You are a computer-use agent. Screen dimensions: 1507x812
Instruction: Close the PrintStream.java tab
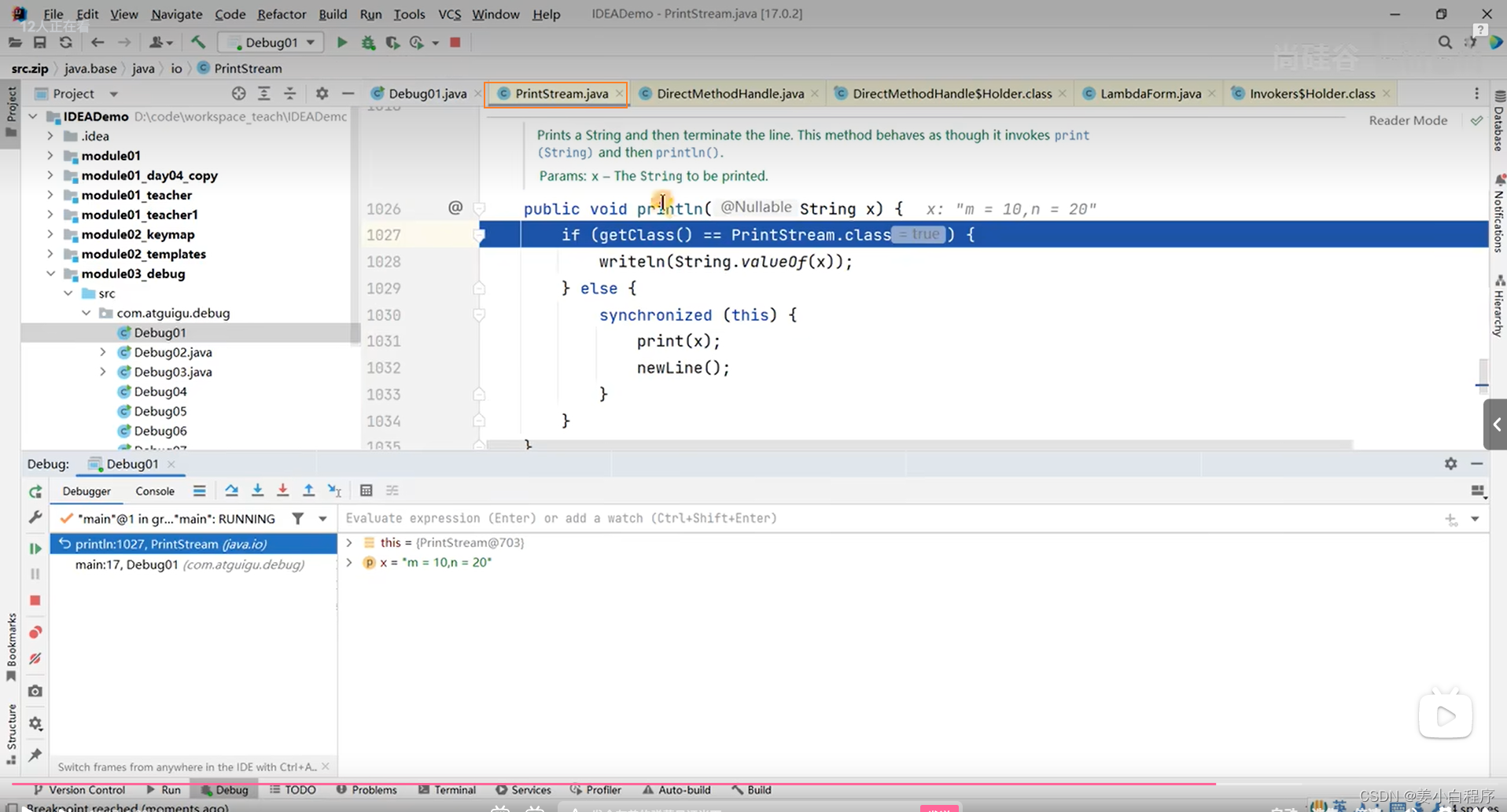click(x=620, y=94)
